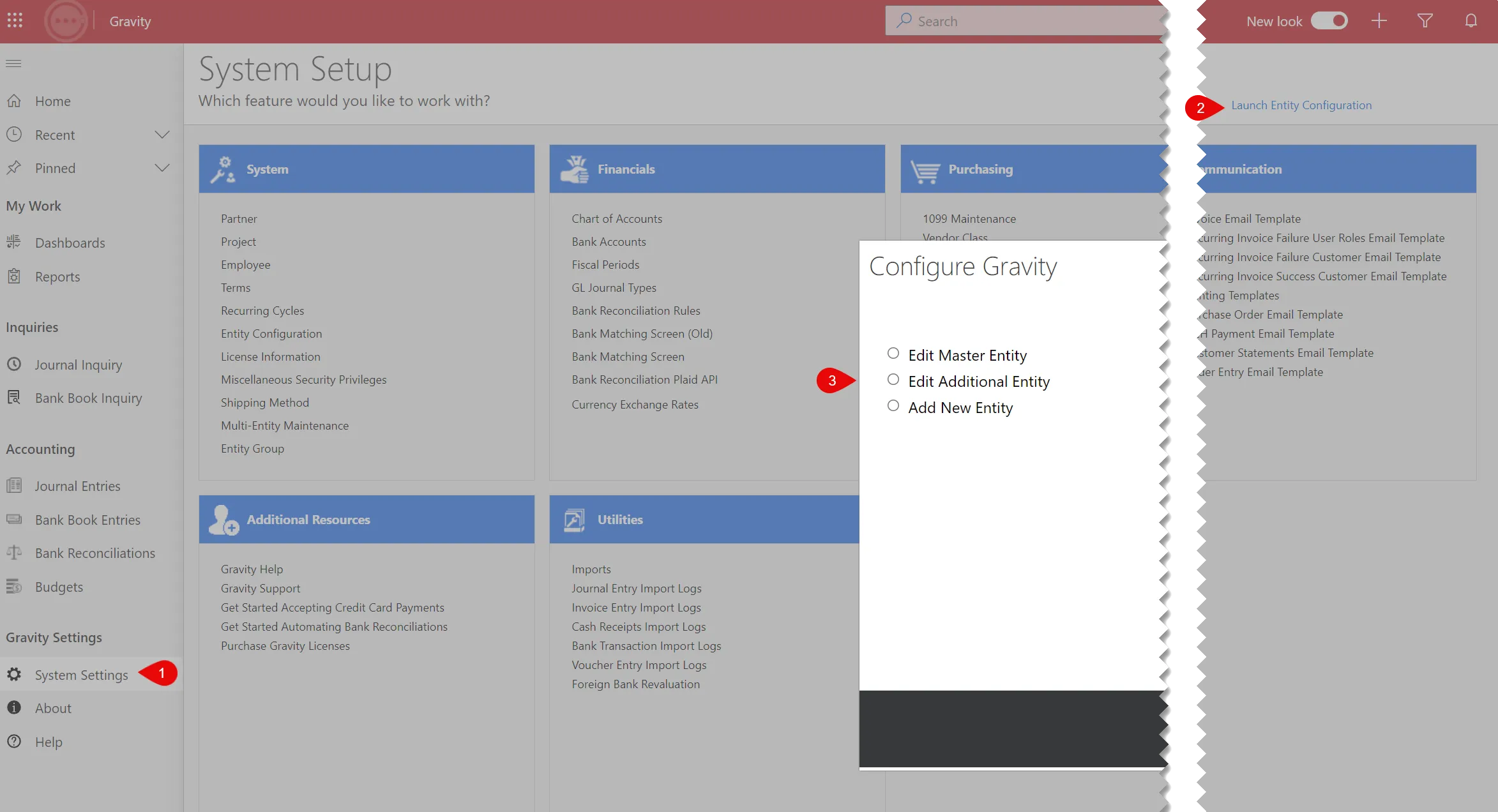Open Foreign Bank Revaluation utility
The width and height of the screenshot is (1498, 812).
pos(635,684)
